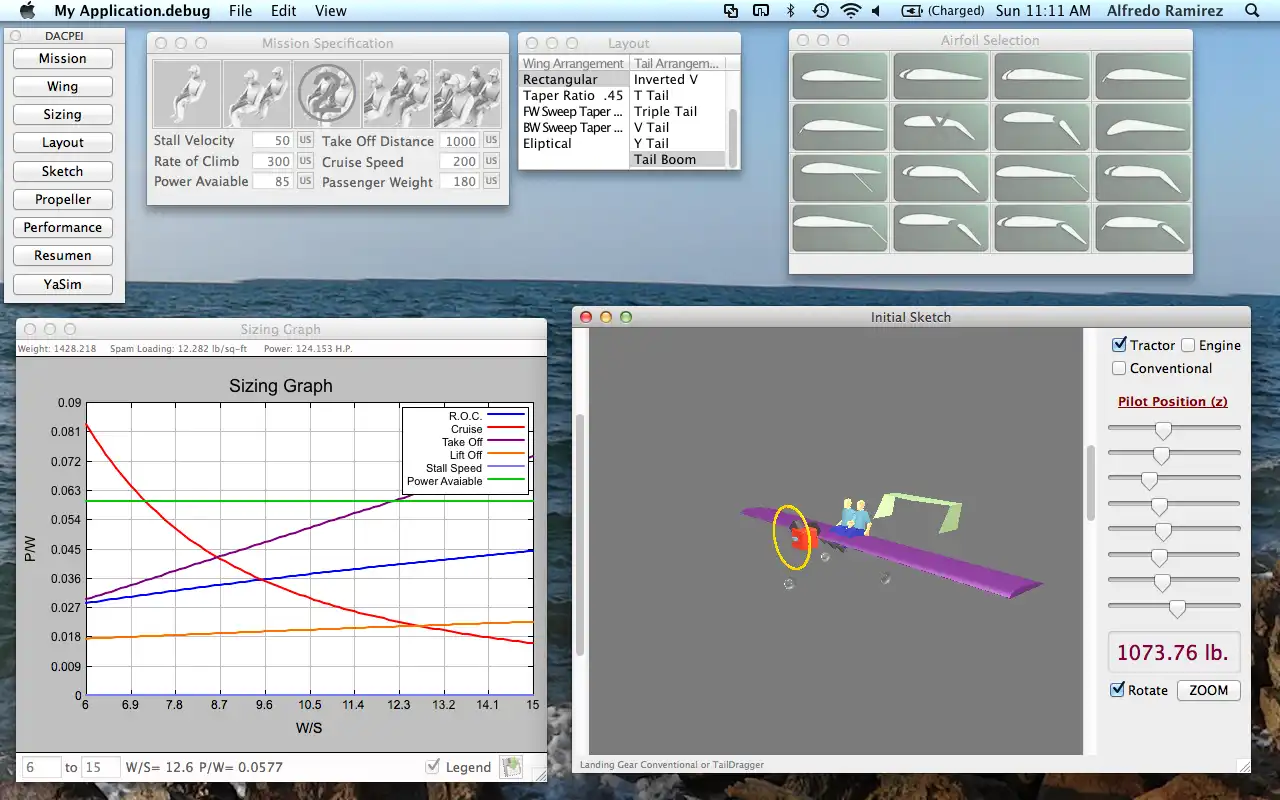Open the Edit menu

coord(283,12)
